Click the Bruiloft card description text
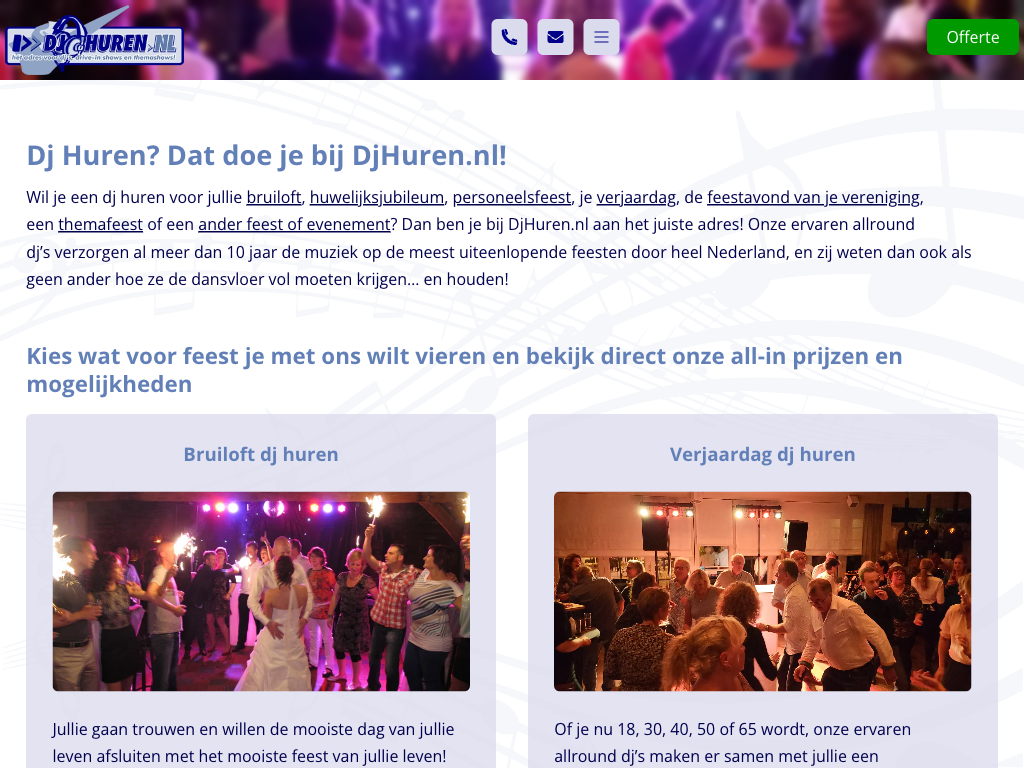Viewport: 1024px width, 768px height. tap(253, 743)
